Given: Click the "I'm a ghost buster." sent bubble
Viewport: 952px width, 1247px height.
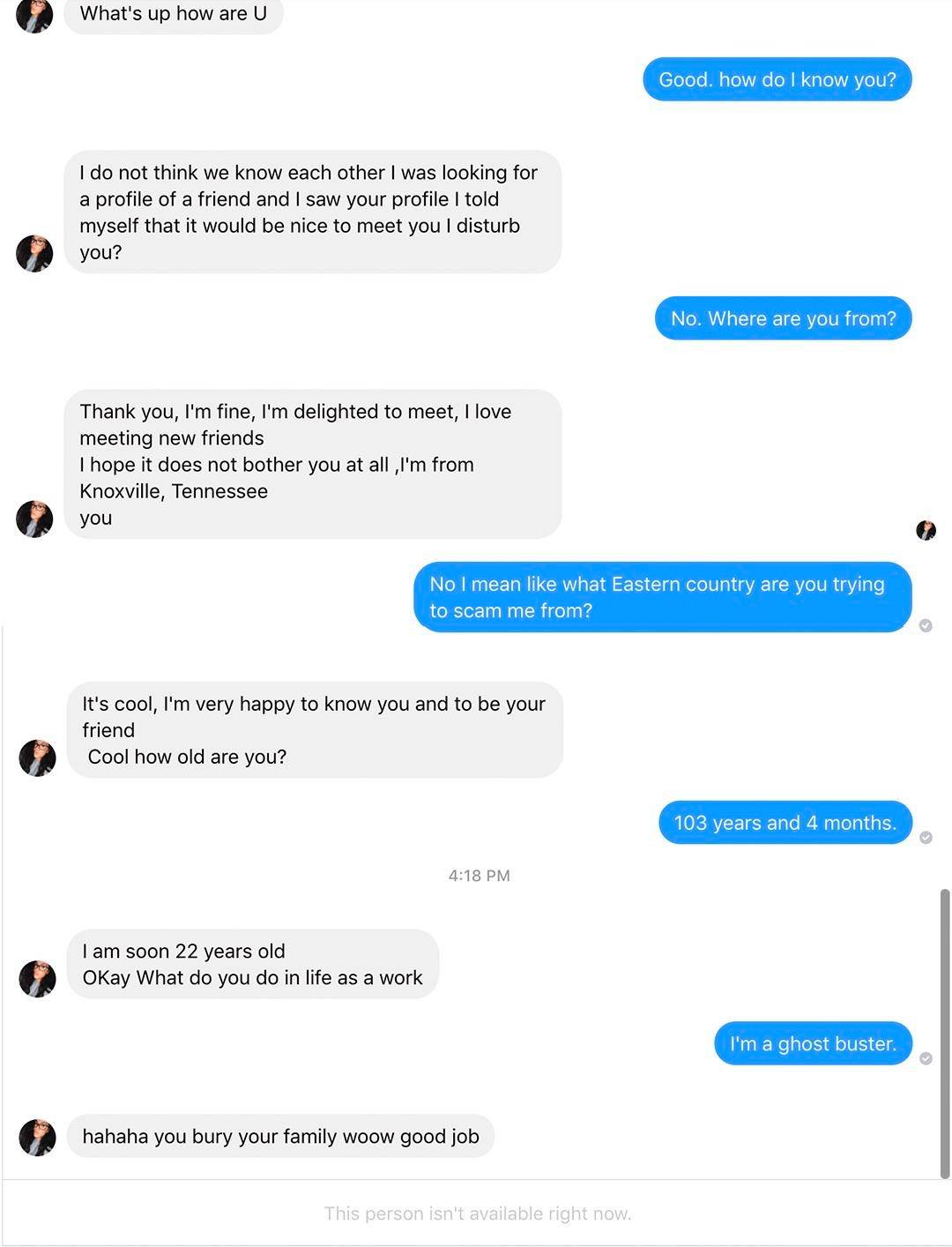Looking at the screenshot, I should (x=812, y=1044).
